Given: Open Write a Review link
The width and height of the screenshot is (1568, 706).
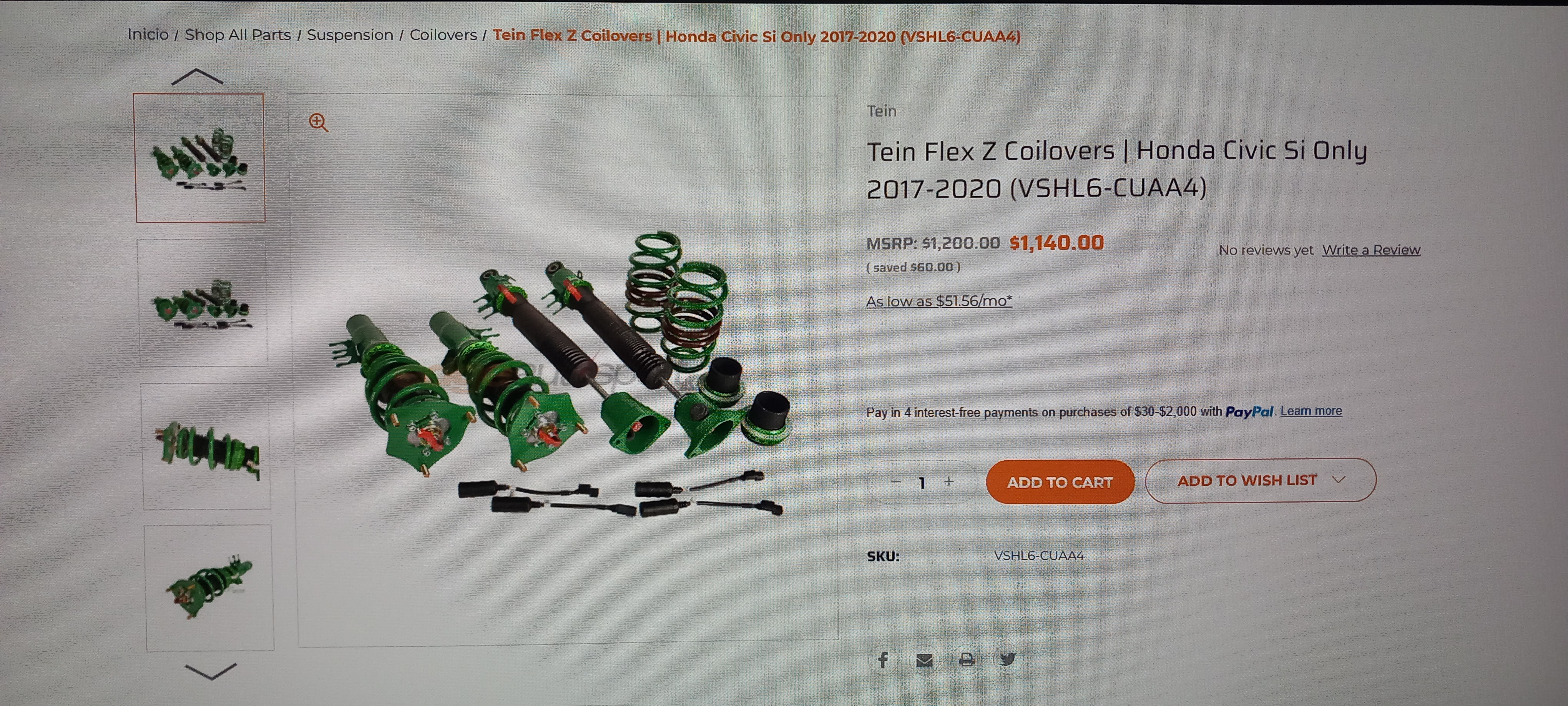Looking at the screenshot, I should pyautogui.click(x=1371, y=250).
